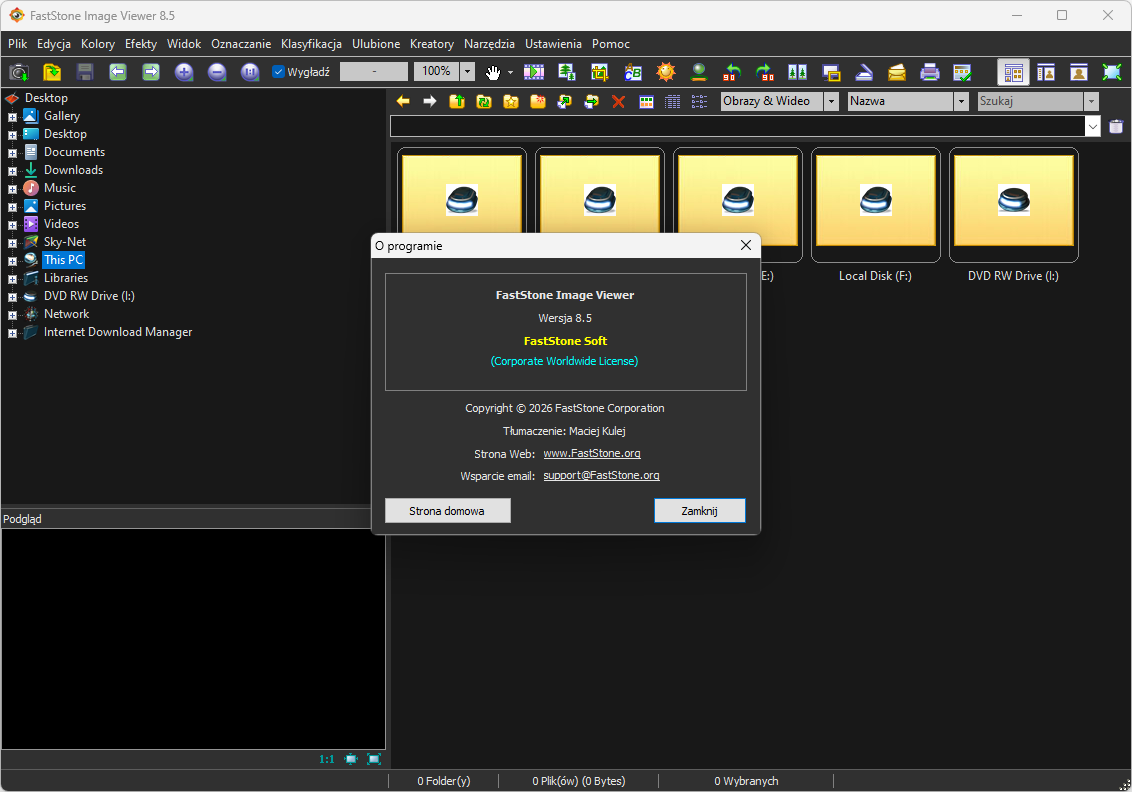
Task: Open the Edycja menu
Action: pyautogui.click(x=54, y=44)
